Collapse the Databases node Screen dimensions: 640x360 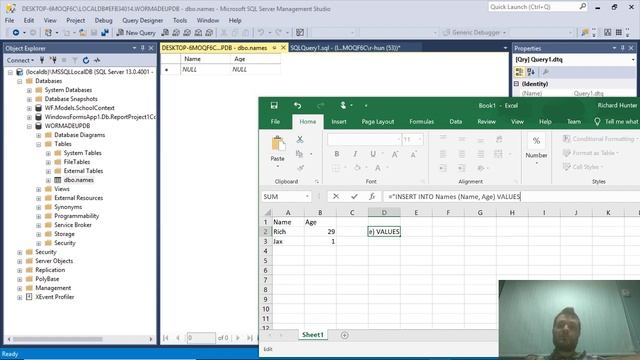point(20,81)
